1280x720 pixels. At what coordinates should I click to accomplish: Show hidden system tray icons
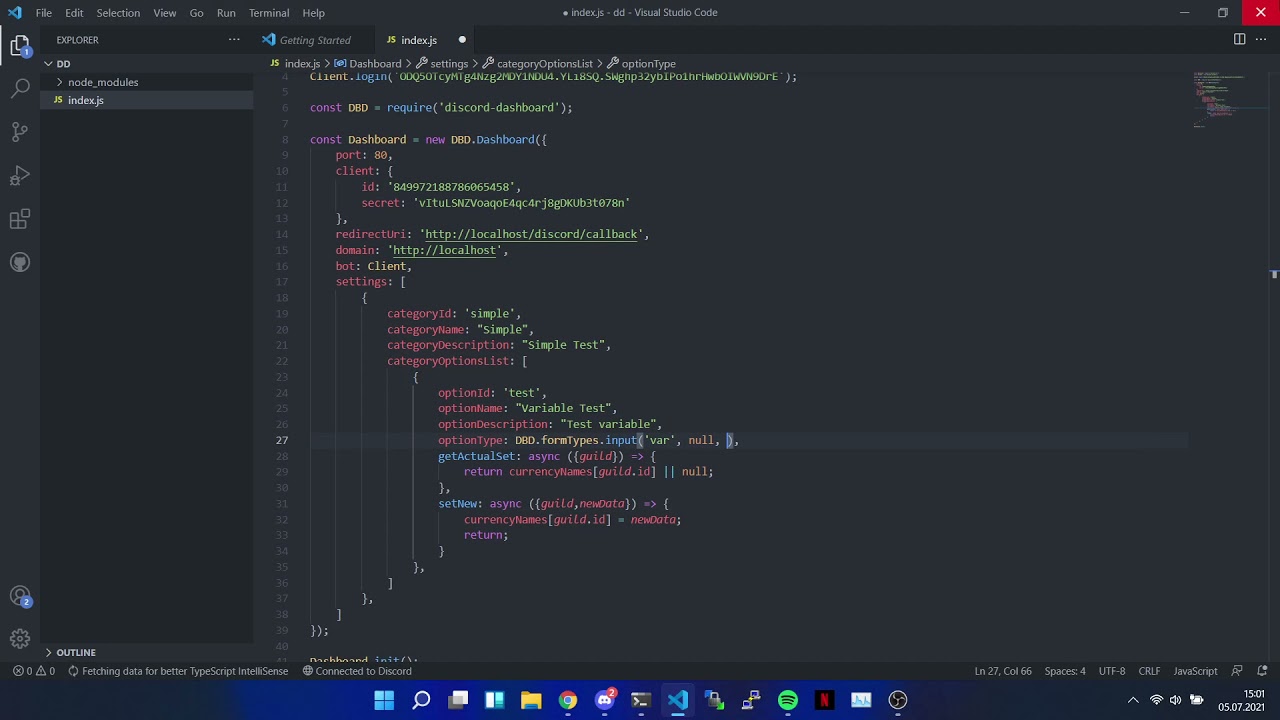point(1133,700)
